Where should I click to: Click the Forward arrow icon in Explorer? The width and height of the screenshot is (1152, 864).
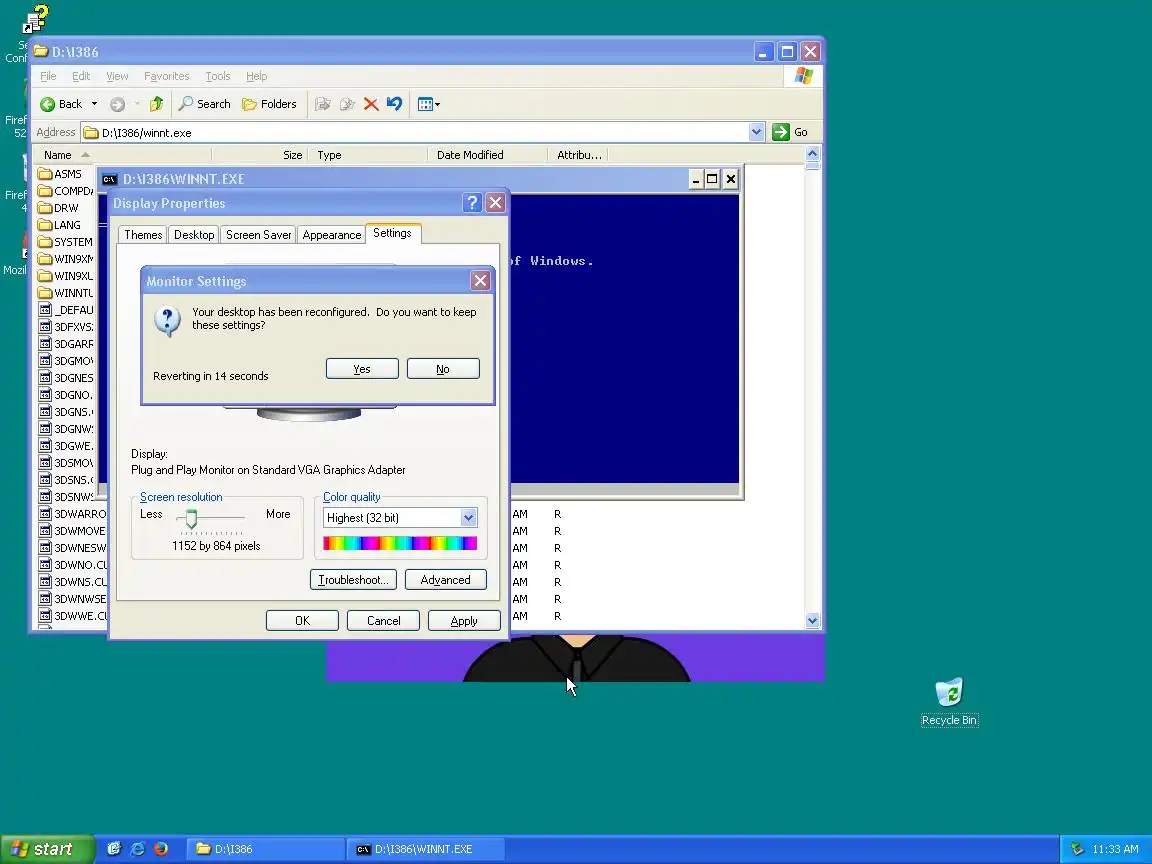117,104
